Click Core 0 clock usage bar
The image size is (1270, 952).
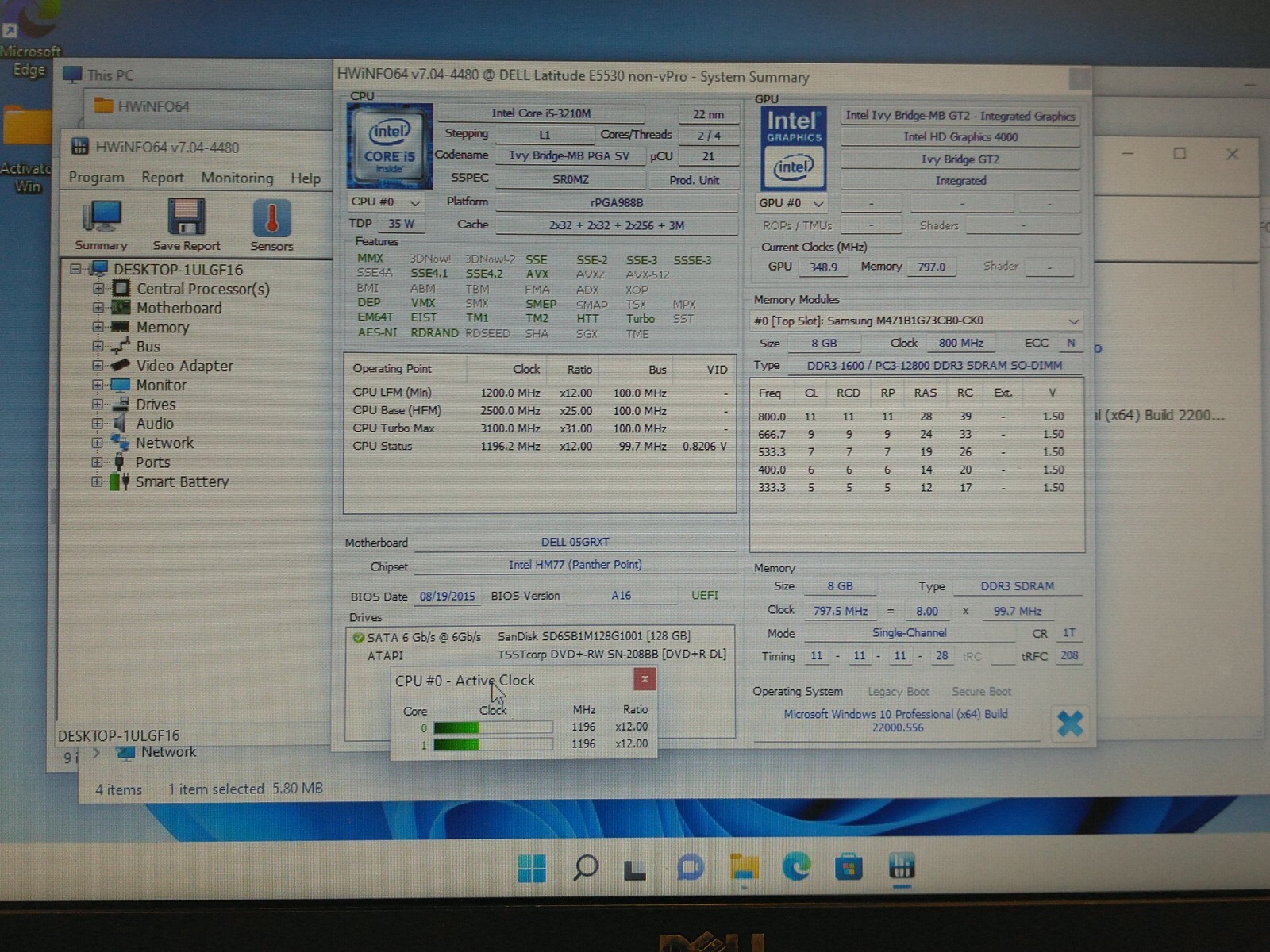point(493,727)
